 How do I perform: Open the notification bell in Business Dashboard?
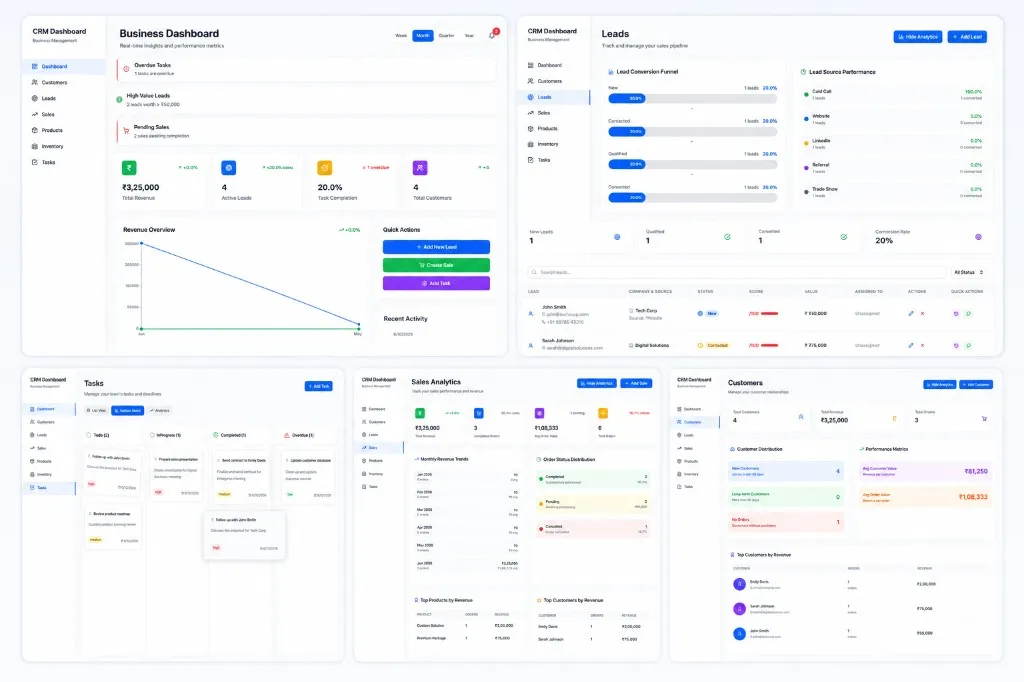pyautogui.click(x=492, y=35)
